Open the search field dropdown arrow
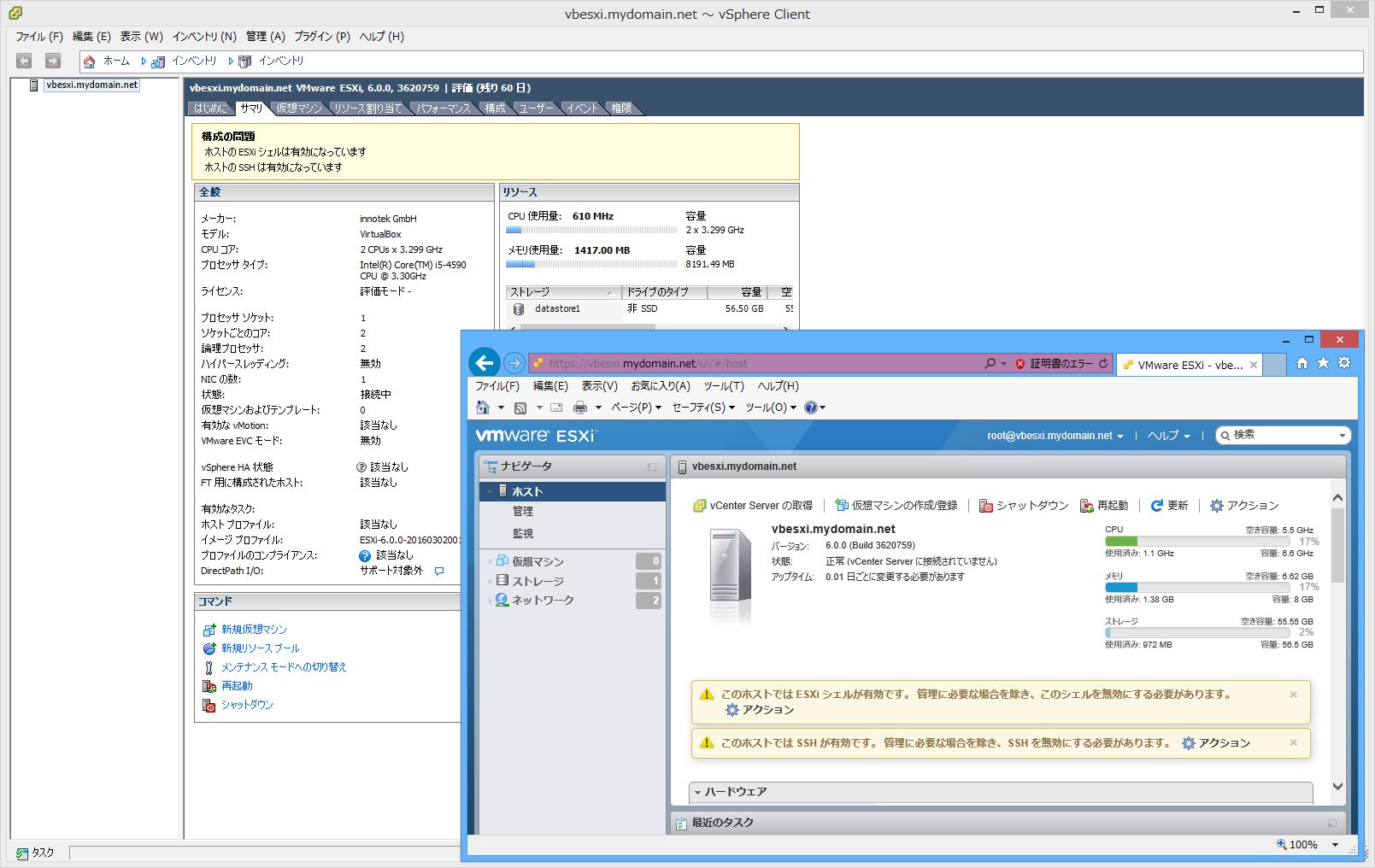The height and width of the screenshot is (868, 1375). pos(1342,436)
